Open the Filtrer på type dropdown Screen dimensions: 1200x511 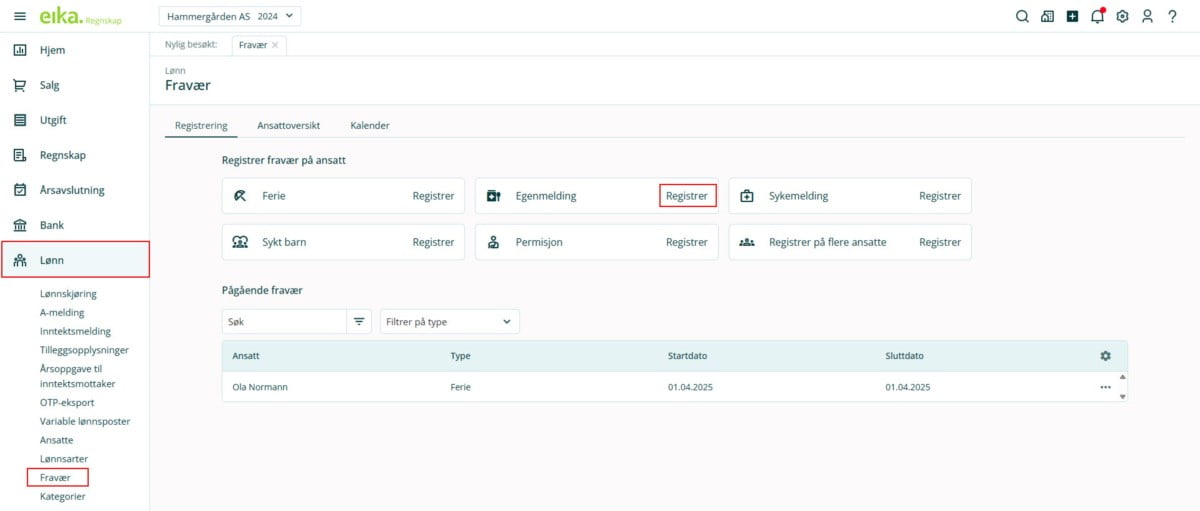(x=449, y=321)
